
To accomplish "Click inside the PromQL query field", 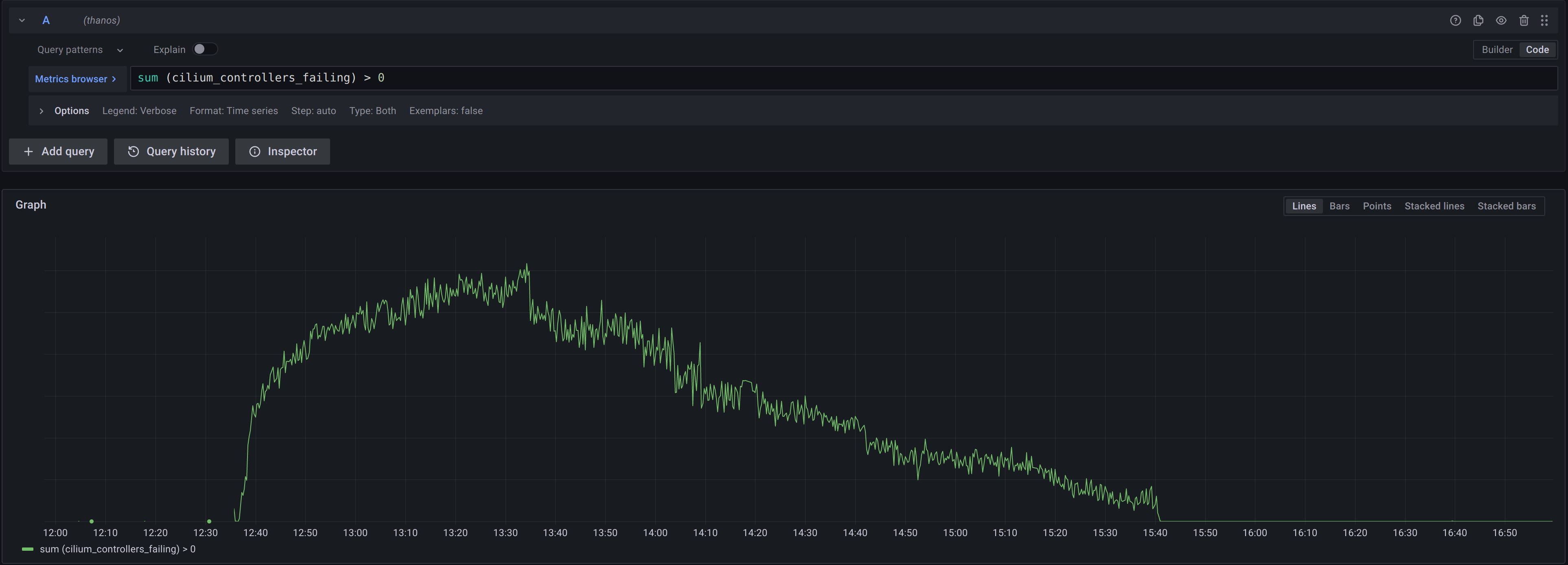I will coord(548,78).
